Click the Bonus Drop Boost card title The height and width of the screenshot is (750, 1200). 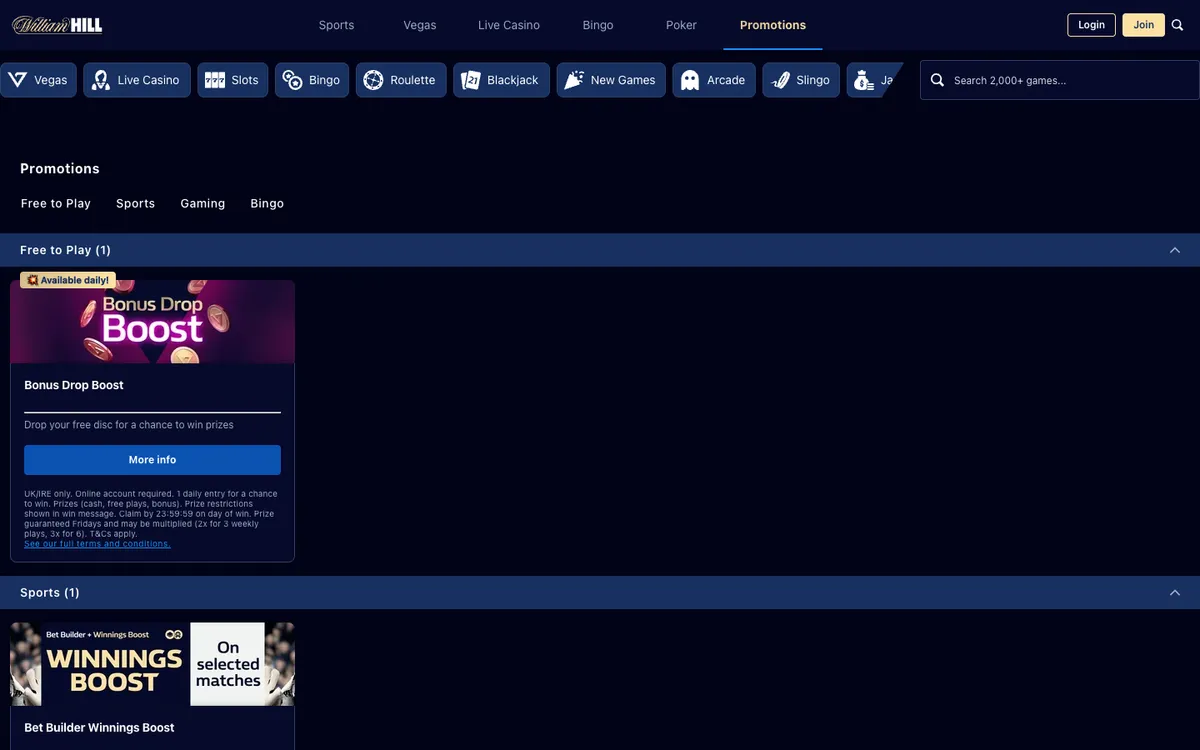tap(74, 385)
